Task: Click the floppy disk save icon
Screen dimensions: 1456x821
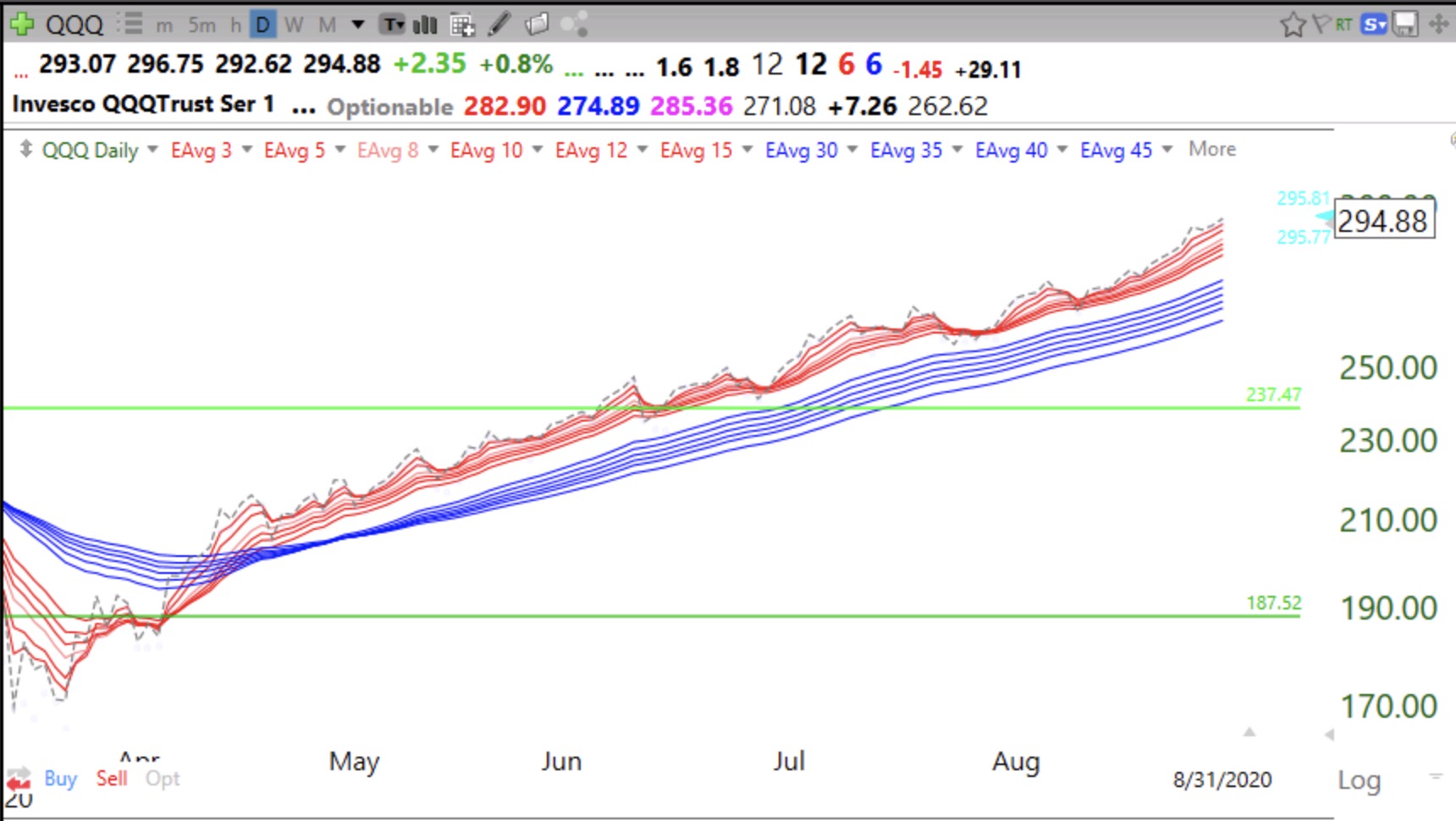Action: tap(1405, 25)
